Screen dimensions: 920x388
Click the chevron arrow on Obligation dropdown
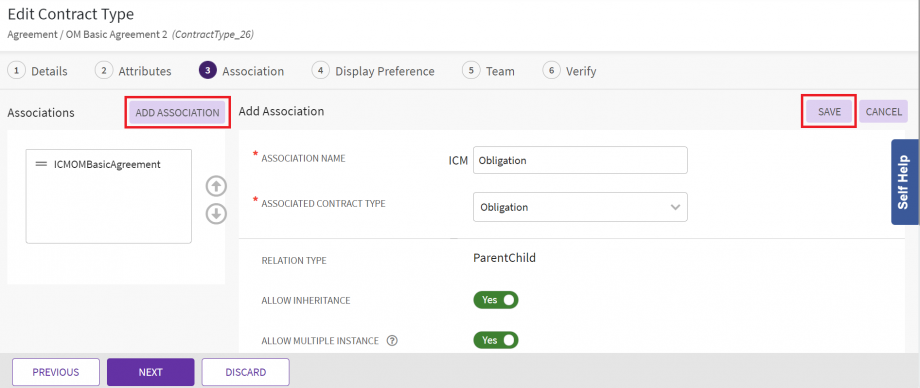point(675,207)
